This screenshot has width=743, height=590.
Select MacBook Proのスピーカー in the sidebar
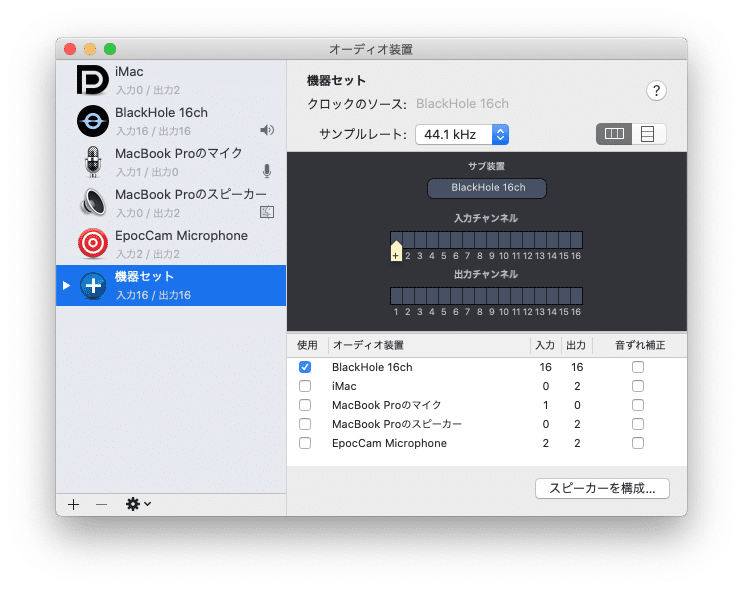pos(171,203)
